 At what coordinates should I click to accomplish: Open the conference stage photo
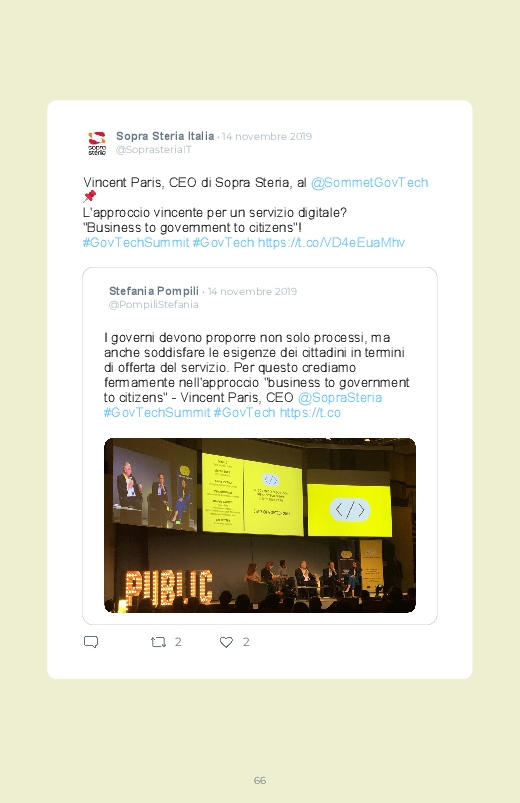260,525
